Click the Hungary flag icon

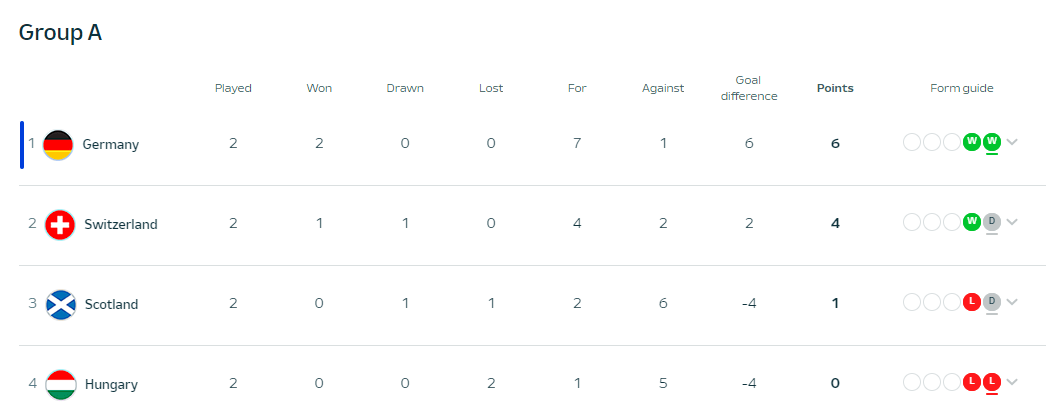60,384
